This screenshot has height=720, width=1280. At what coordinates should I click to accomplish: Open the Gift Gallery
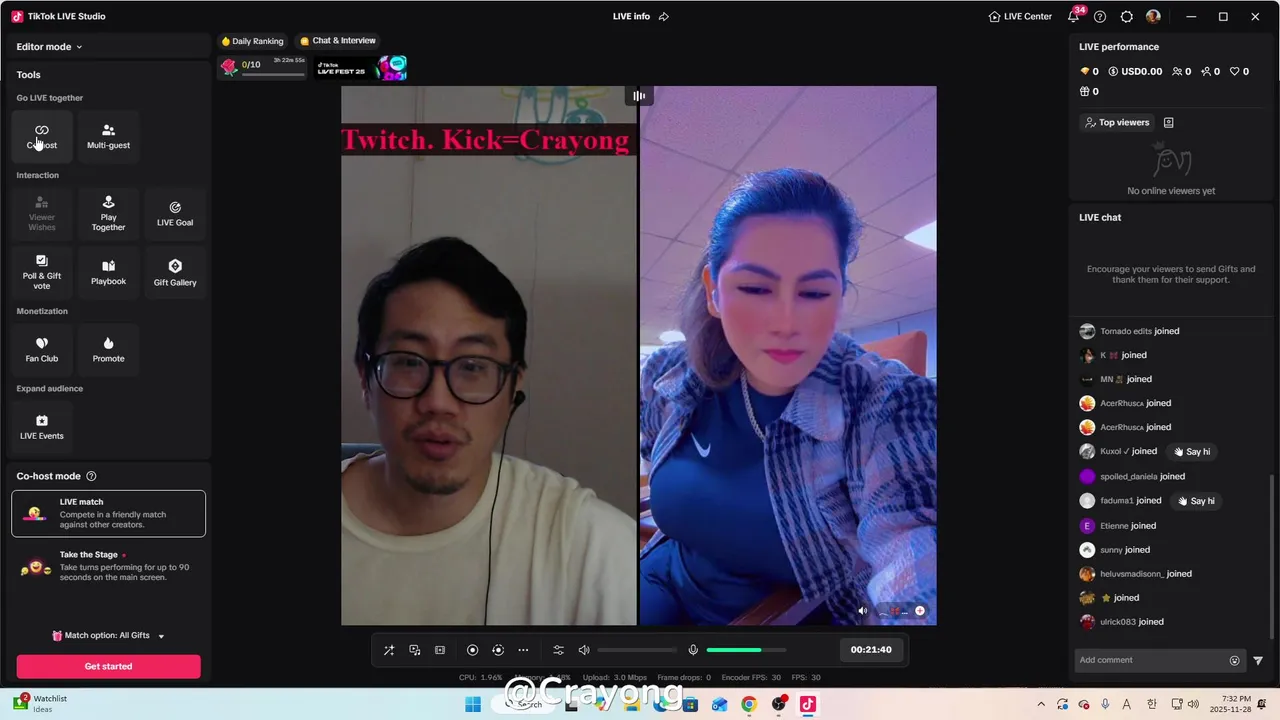point(175,272)
